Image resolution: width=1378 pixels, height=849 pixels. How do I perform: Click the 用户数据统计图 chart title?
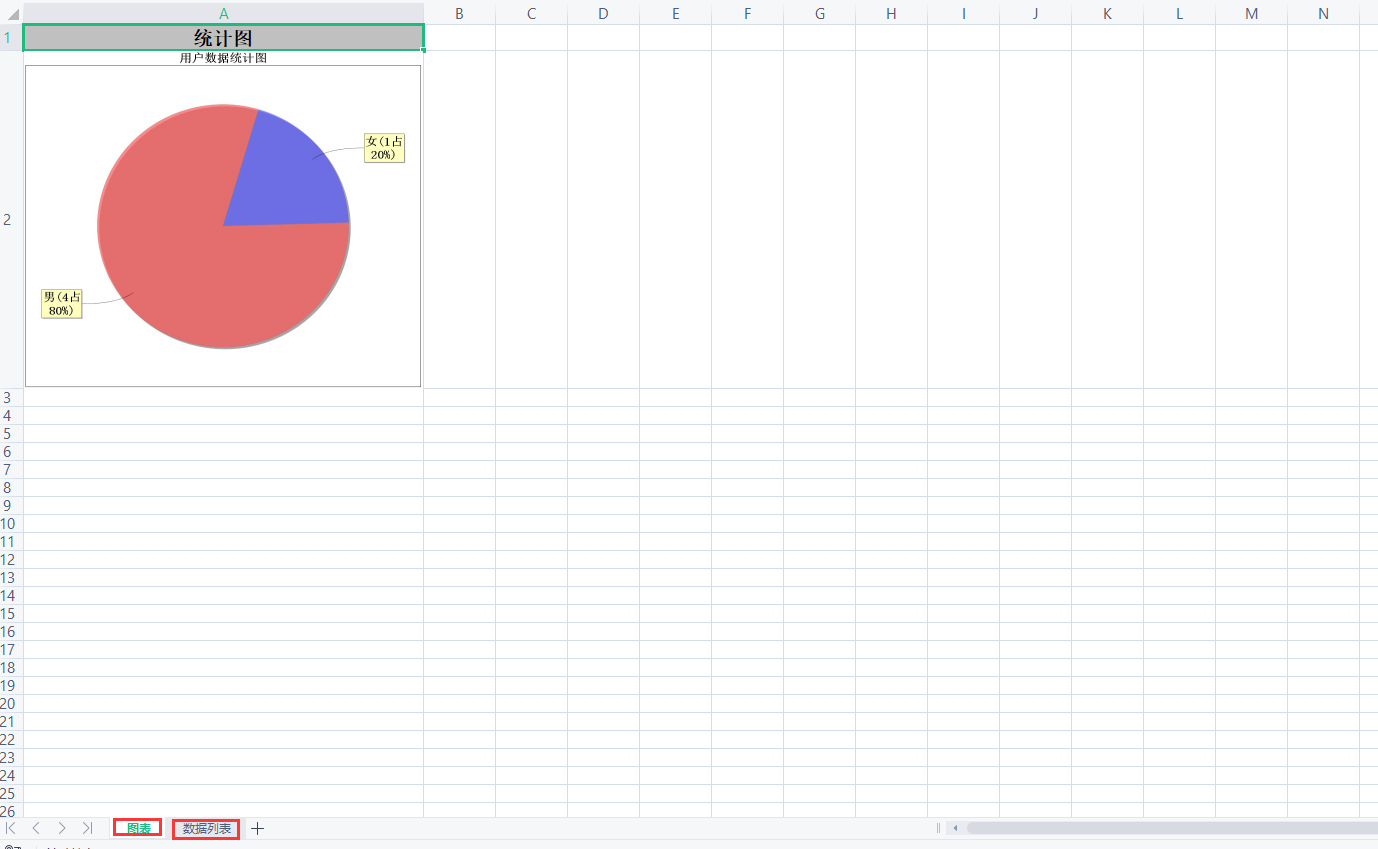tap(223, 58)
